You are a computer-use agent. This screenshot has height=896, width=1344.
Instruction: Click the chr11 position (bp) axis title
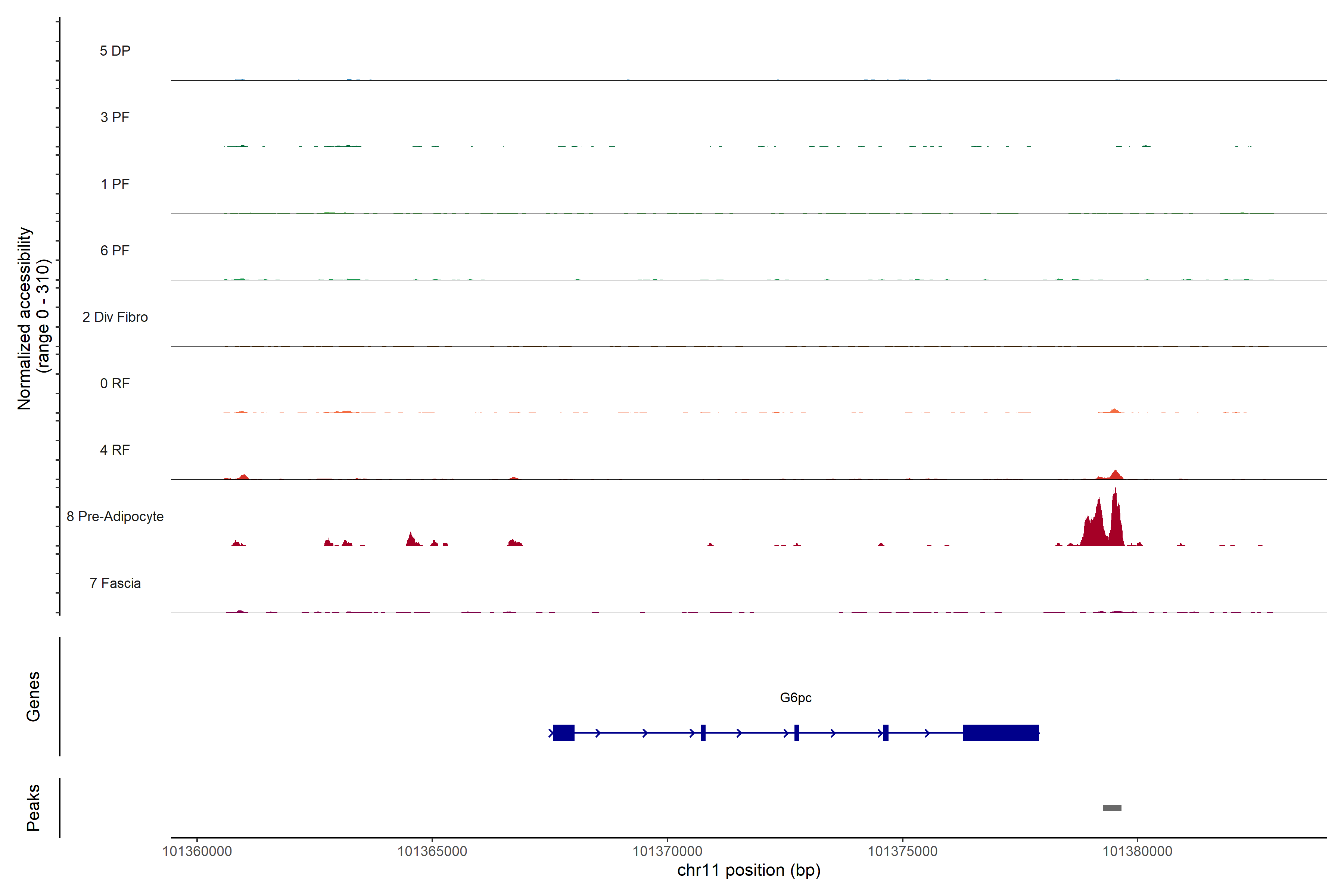[x=749, y=870]
